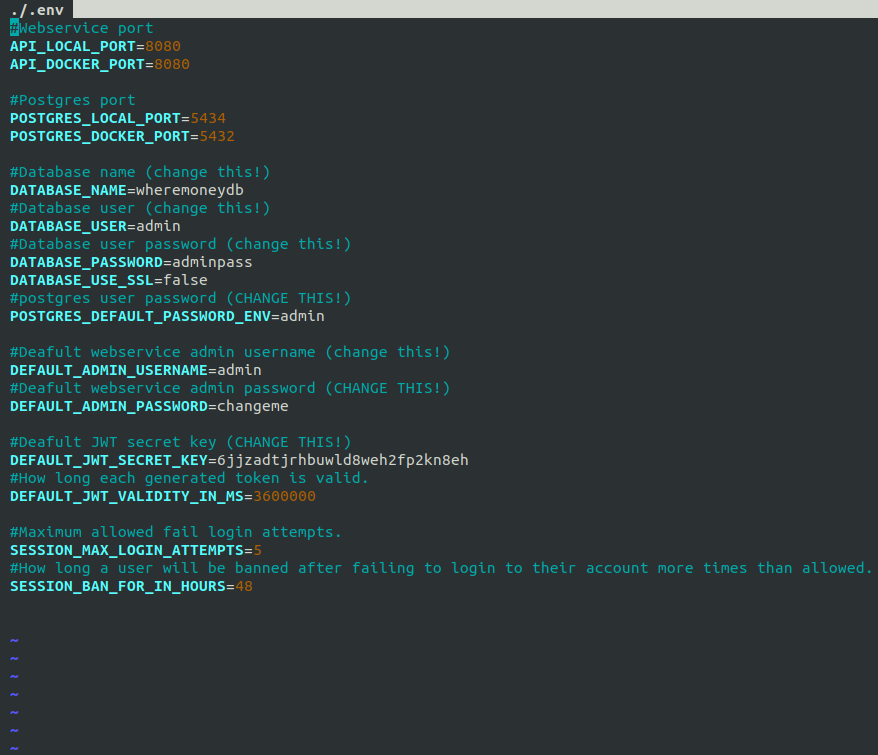Click the changeme password value
878x755 pixels.
(x=253, y=406)
